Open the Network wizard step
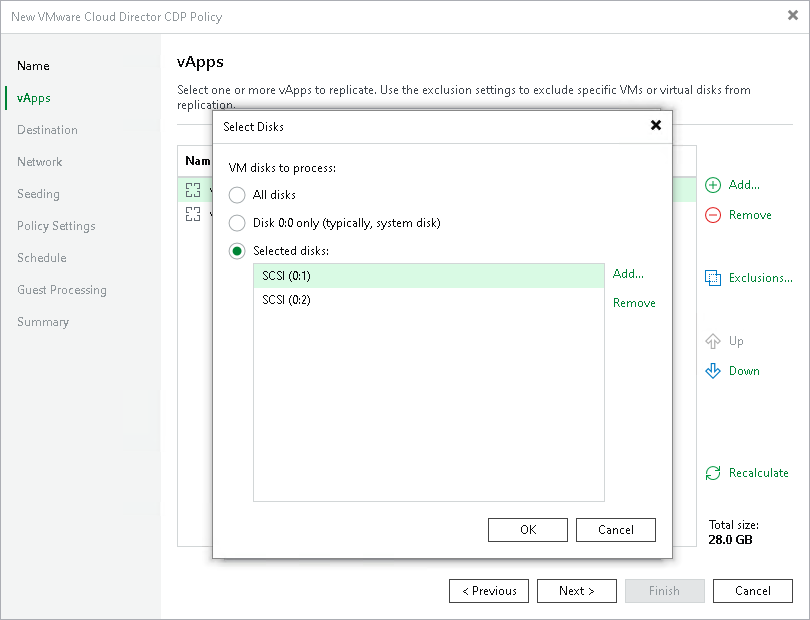 pos(39,162)
